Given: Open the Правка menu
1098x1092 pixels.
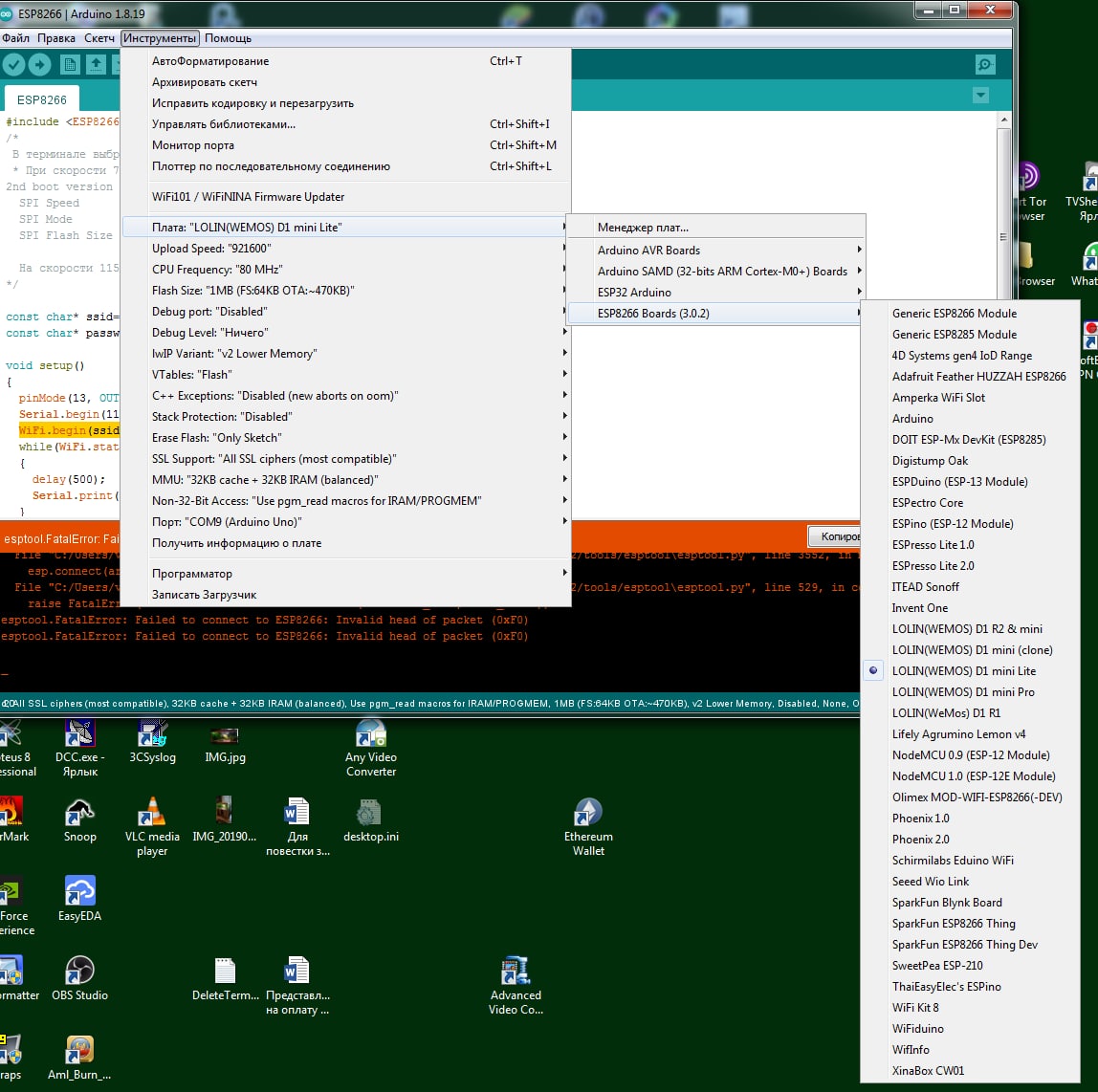Looking at the screenshot, I should 56,38.
